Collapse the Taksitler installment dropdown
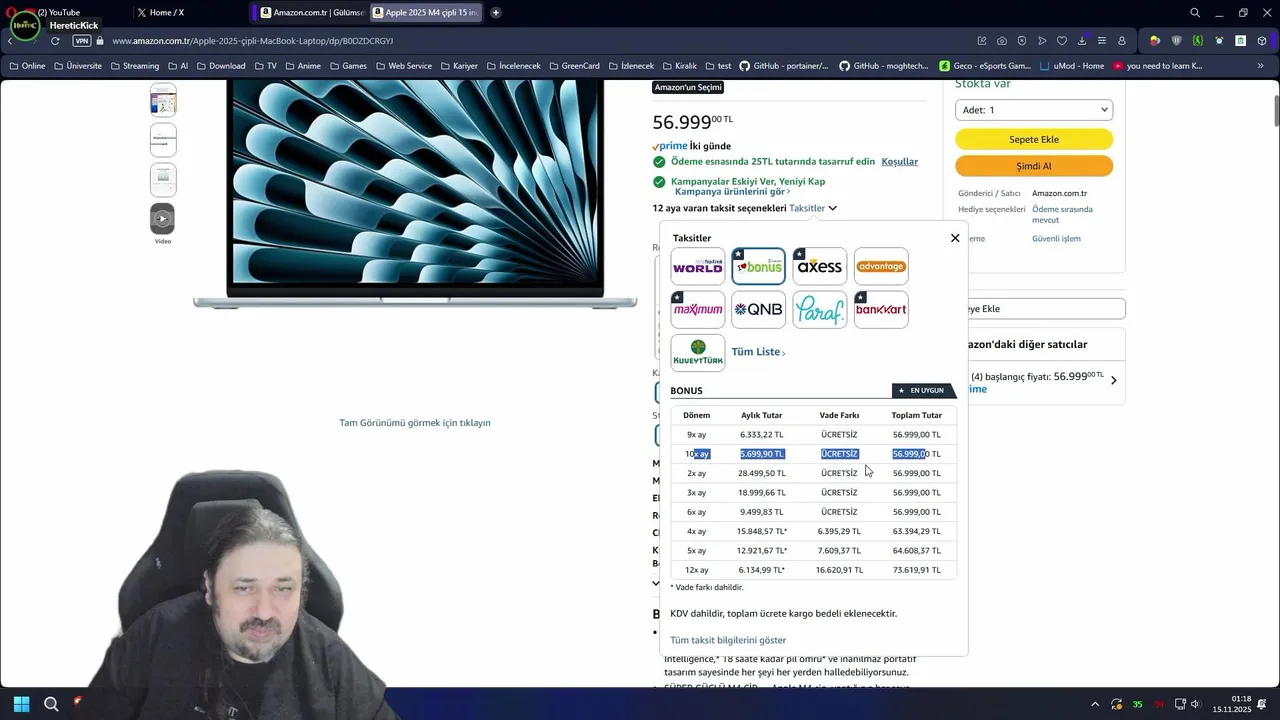1280x720 pixels. pos(812,208)
